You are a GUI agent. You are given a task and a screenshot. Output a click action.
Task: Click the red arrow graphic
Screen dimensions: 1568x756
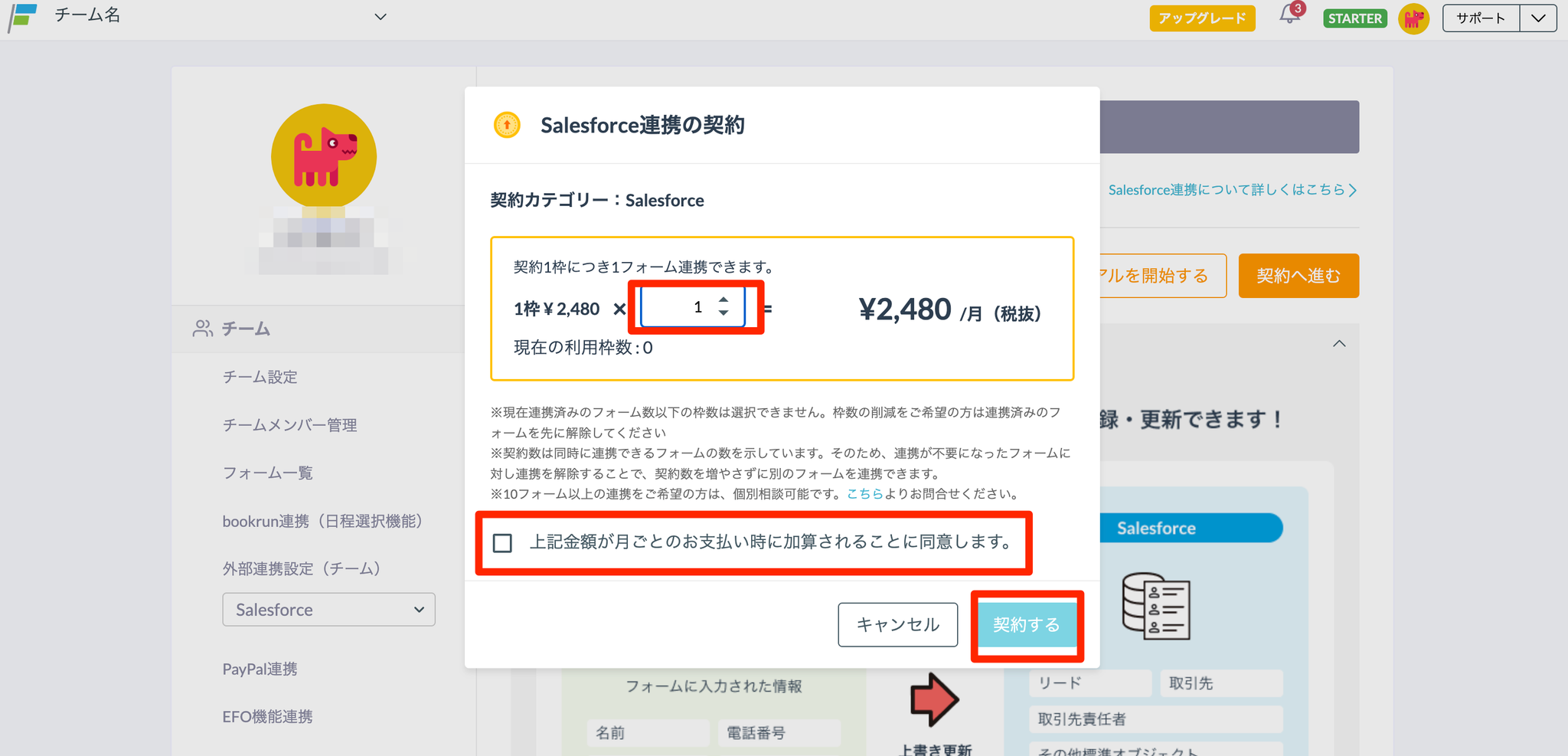pyautogui.click(x=933, y=699)
